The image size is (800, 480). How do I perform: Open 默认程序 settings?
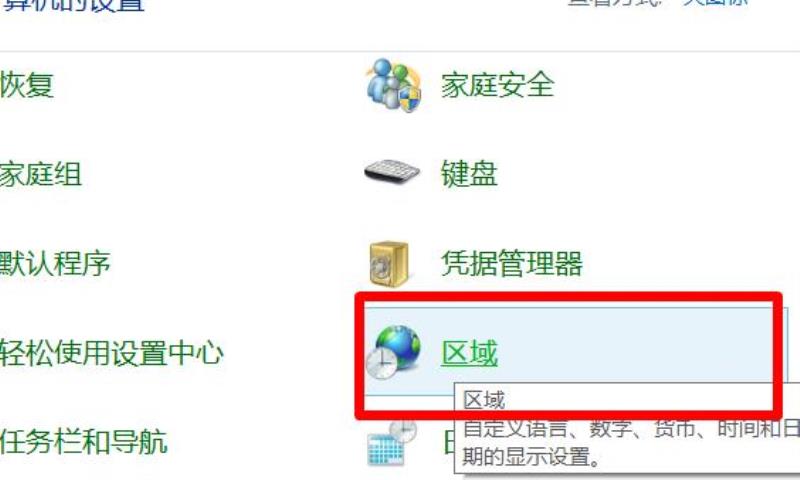(55, 263)
